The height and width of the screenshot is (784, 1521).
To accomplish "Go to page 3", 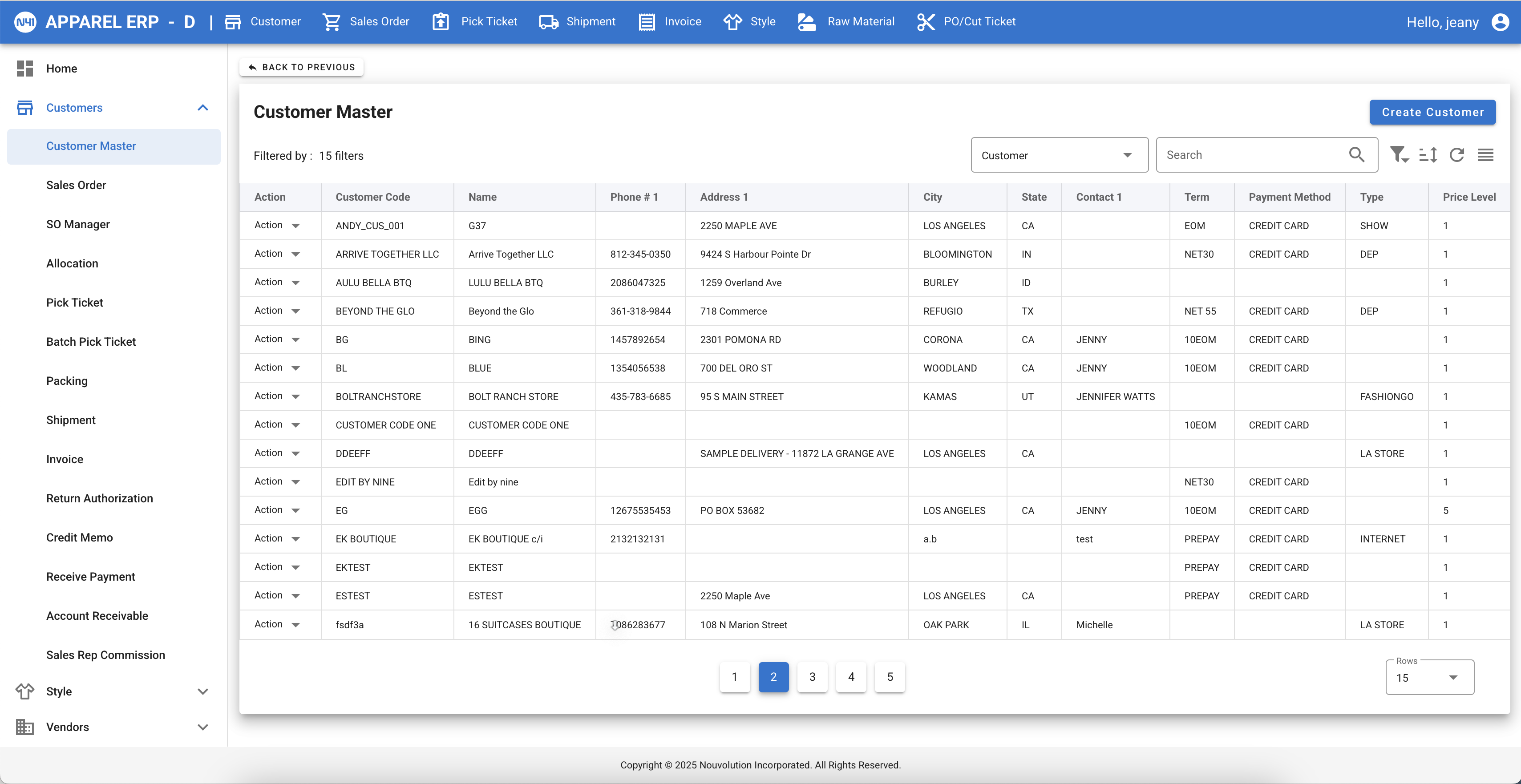I will [813, 677].
